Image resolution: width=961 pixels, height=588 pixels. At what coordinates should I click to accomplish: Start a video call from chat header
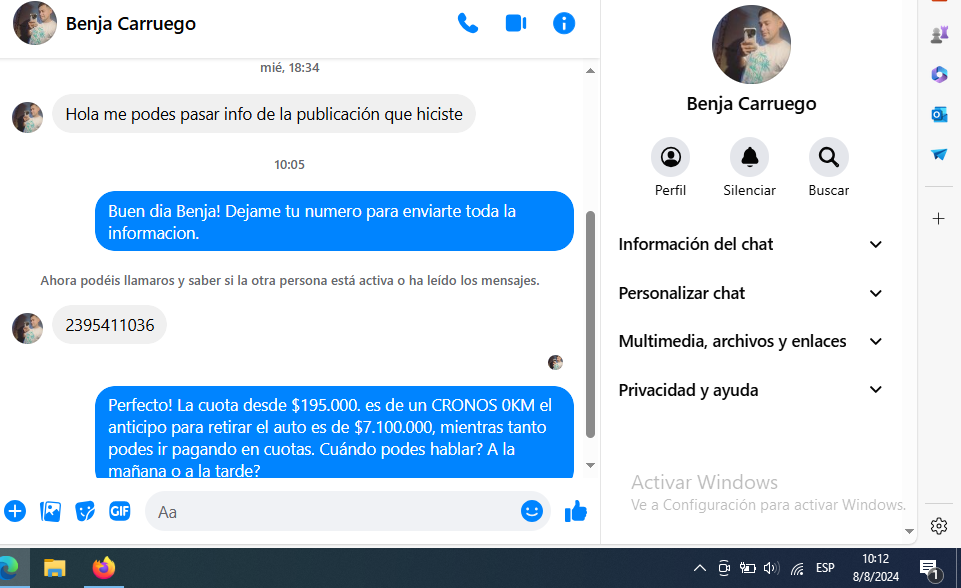pos(516,23)
